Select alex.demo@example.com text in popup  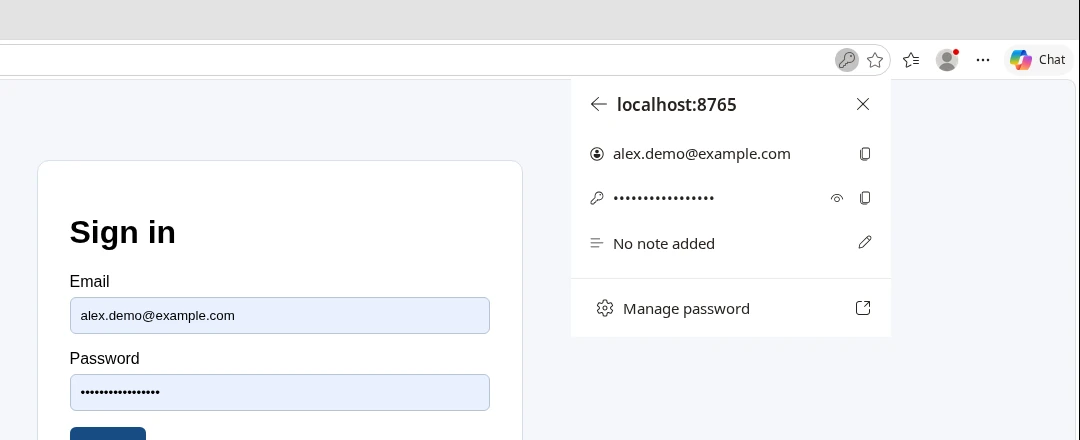point(702,154)
